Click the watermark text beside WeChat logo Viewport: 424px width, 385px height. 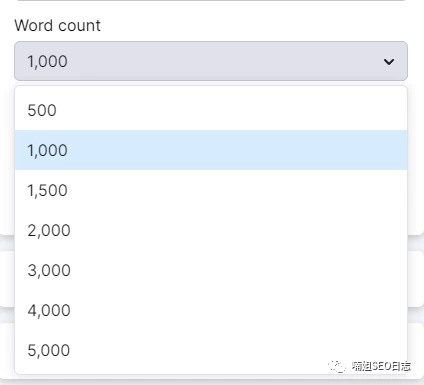pos(381,366)
